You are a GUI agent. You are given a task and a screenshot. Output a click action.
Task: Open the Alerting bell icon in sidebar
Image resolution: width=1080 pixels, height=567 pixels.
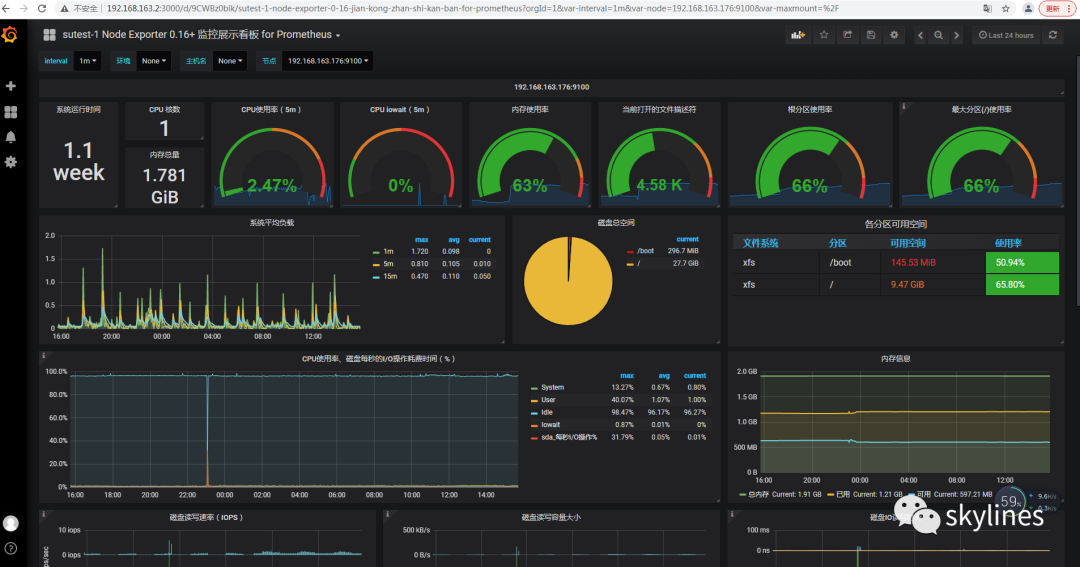pos(11,137)
